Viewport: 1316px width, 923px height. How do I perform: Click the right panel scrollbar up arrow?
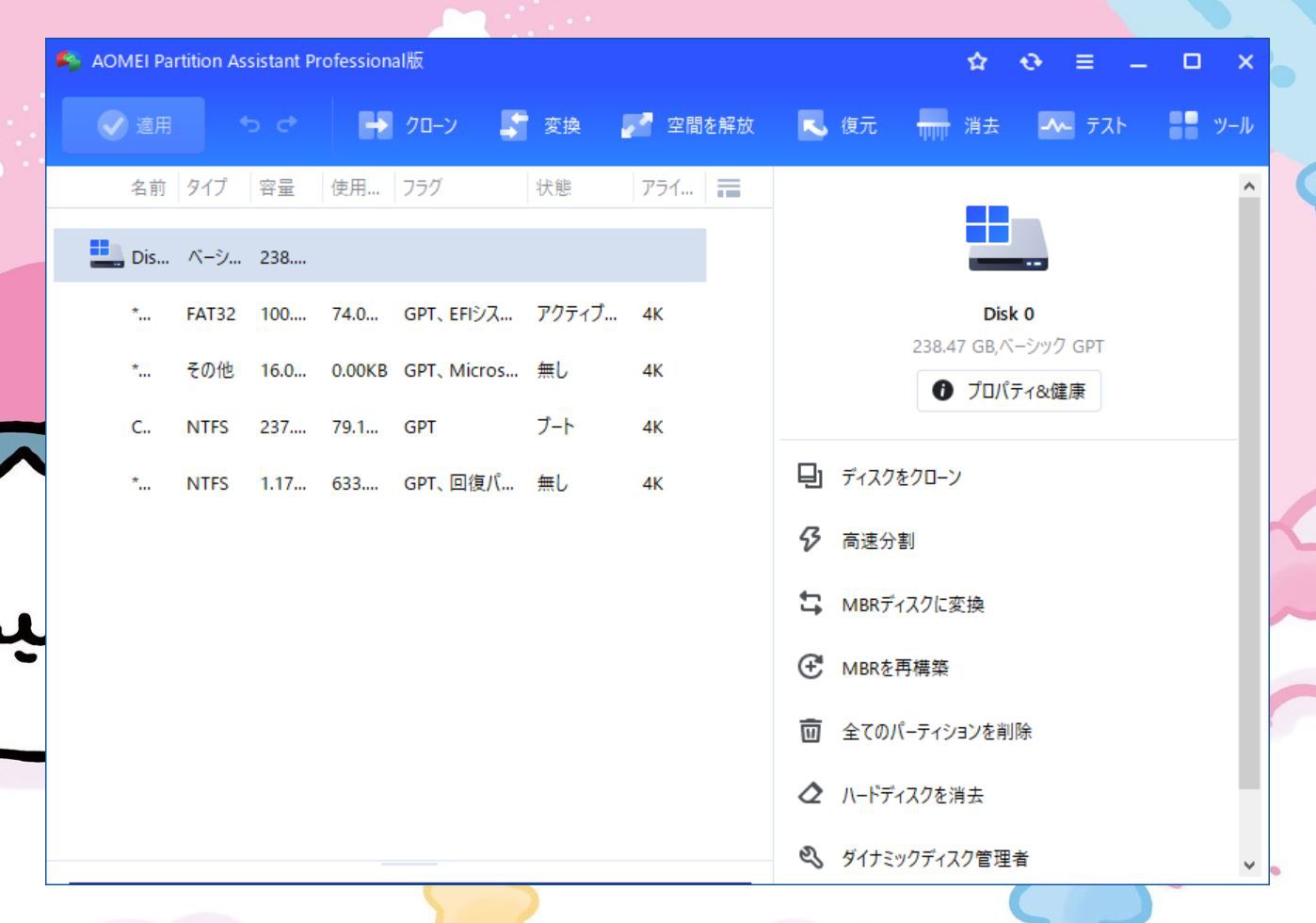click(x=1249, y=186)
